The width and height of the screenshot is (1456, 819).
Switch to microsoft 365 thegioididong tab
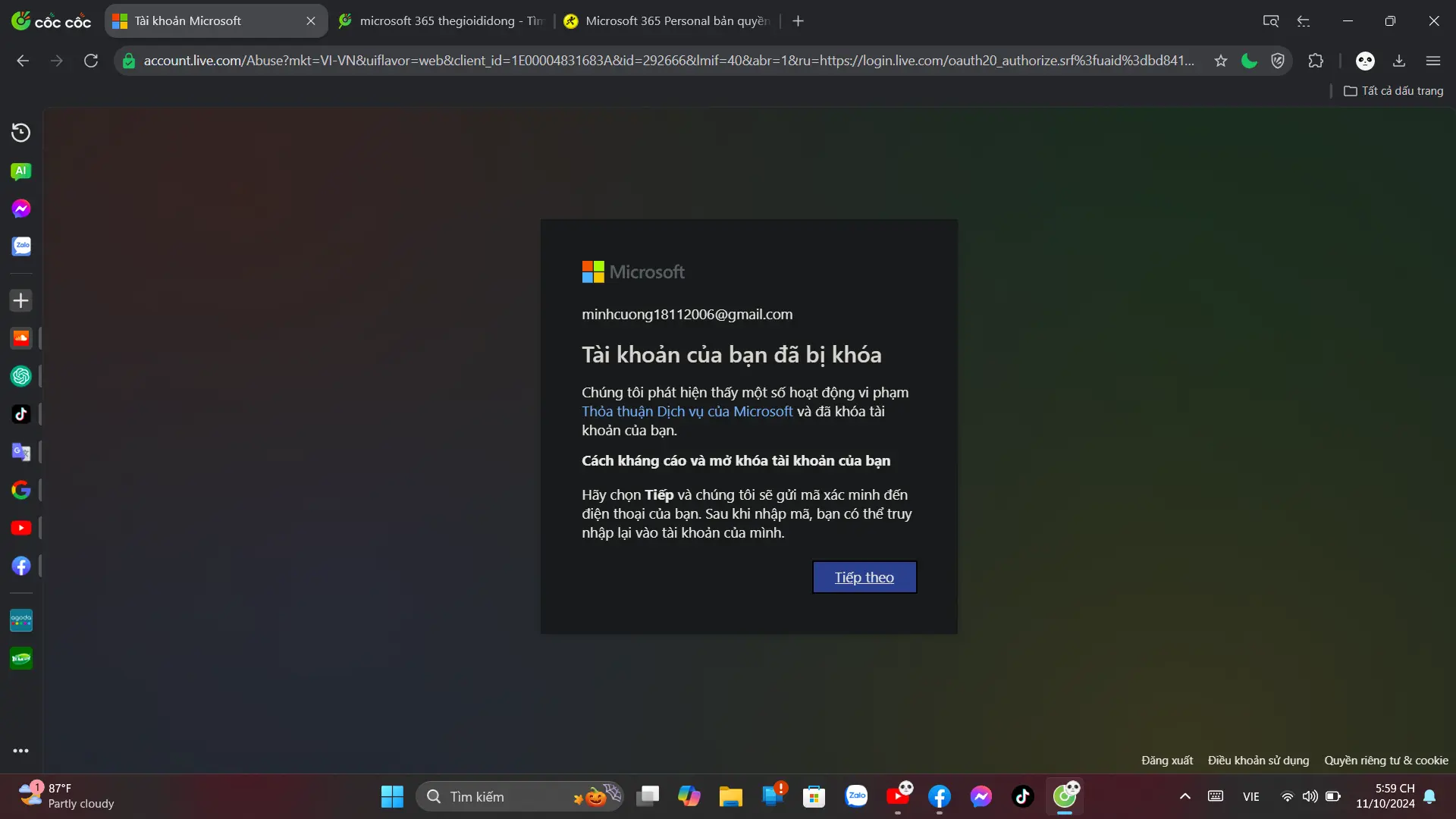point(441,21)
